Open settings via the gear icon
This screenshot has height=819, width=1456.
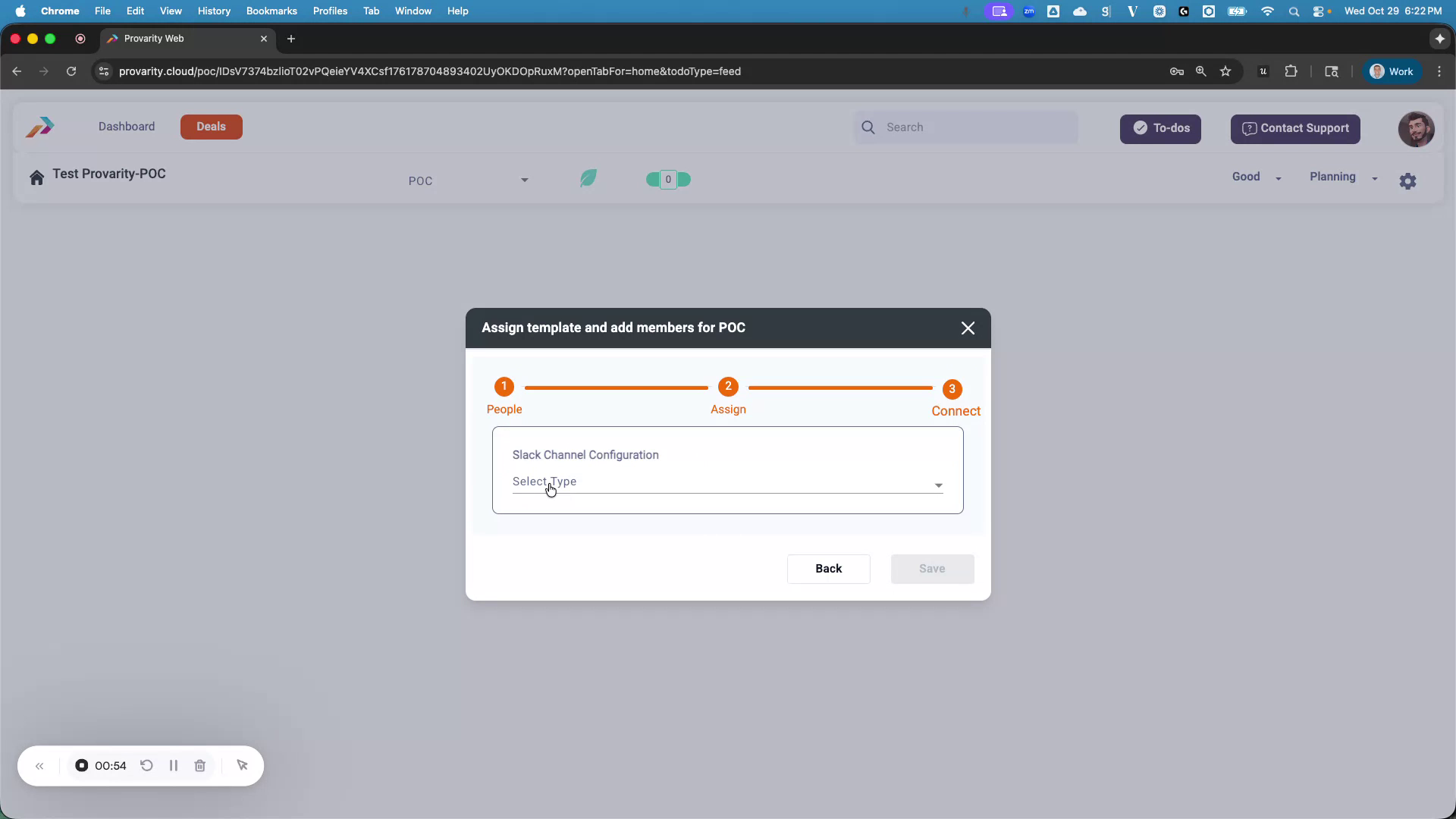(1408, 180)
